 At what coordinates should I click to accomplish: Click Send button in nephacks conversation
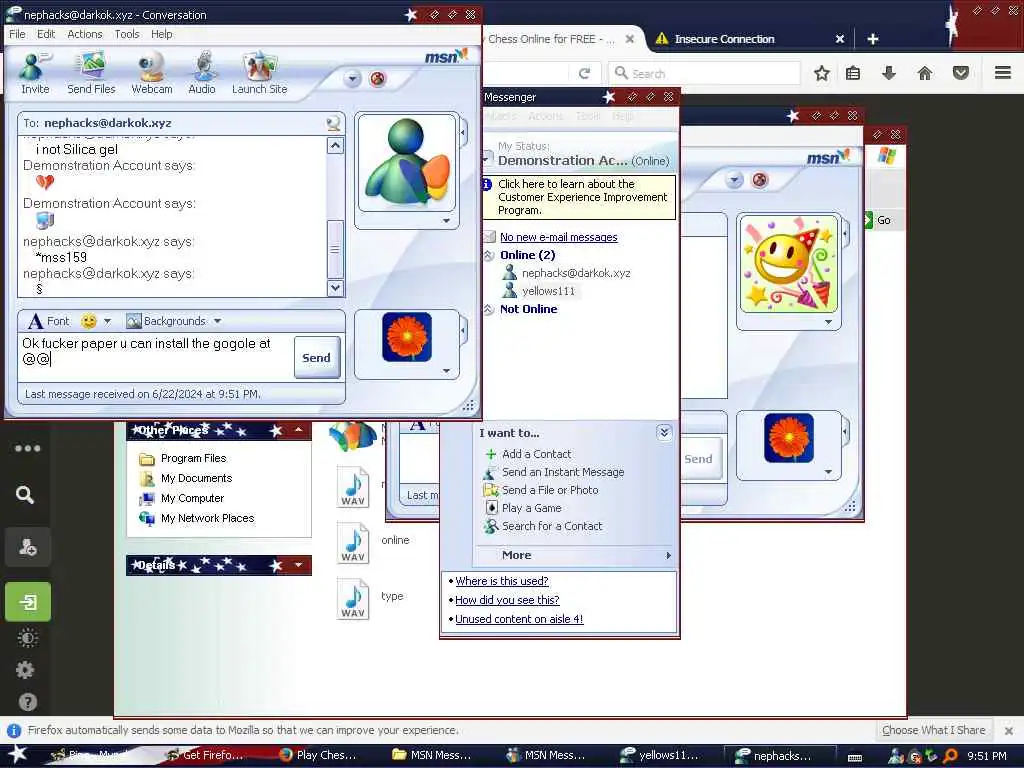point(317,357)
